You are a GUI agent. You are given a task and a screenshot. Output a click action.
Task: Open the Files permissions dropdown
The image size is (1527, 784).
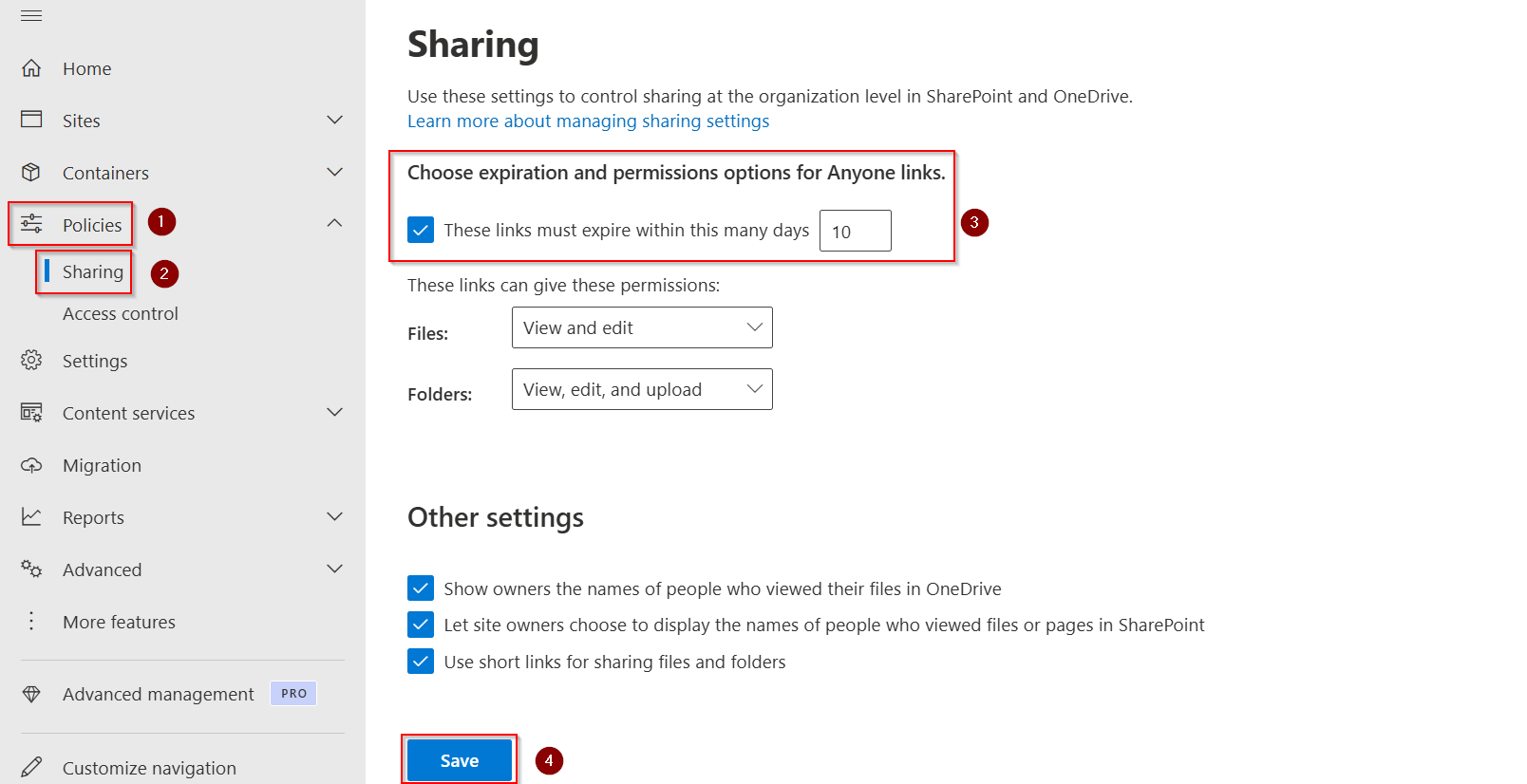point(642,327)
